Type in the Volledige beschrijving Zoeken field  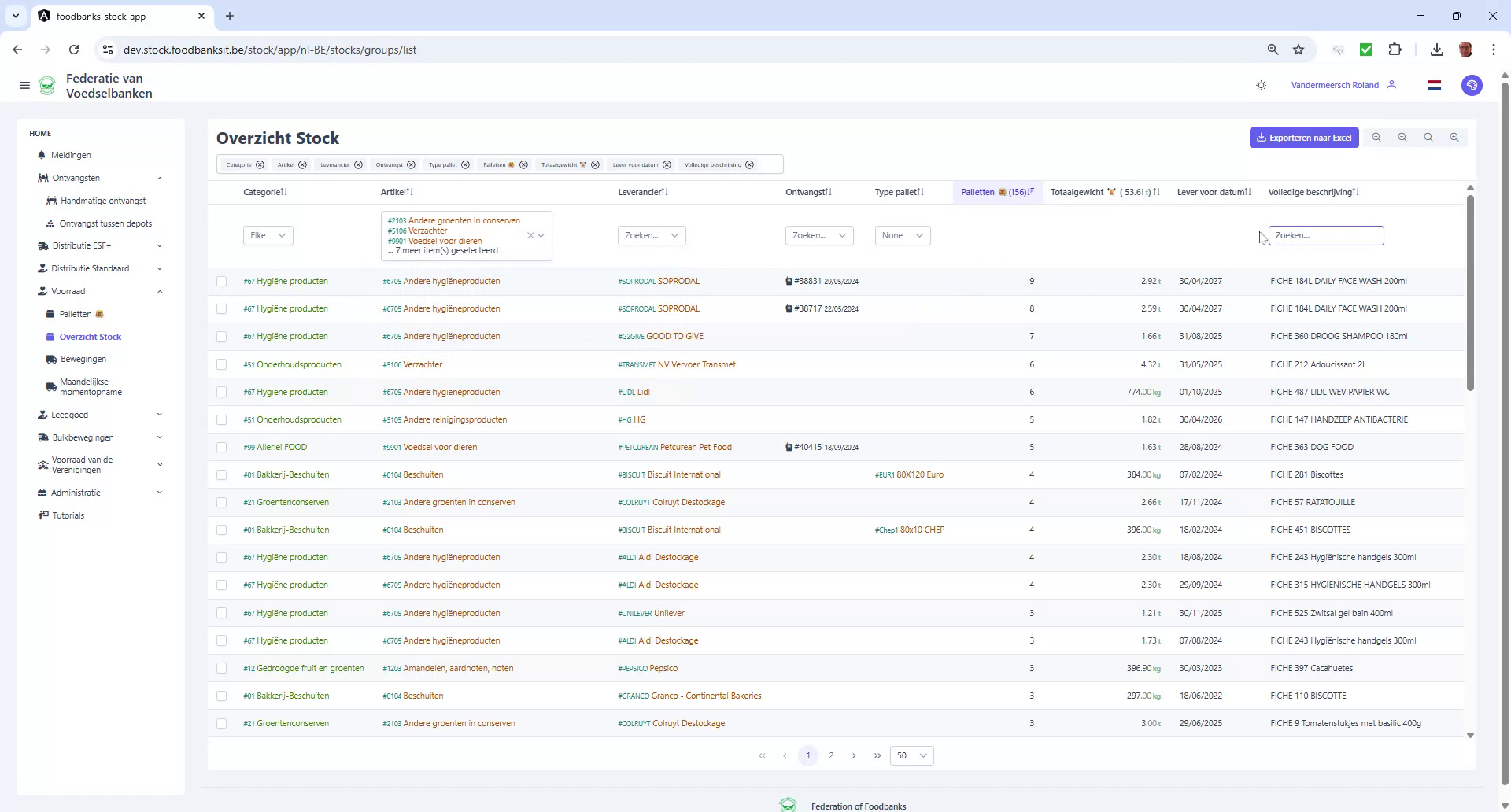tap(1327, 234)
